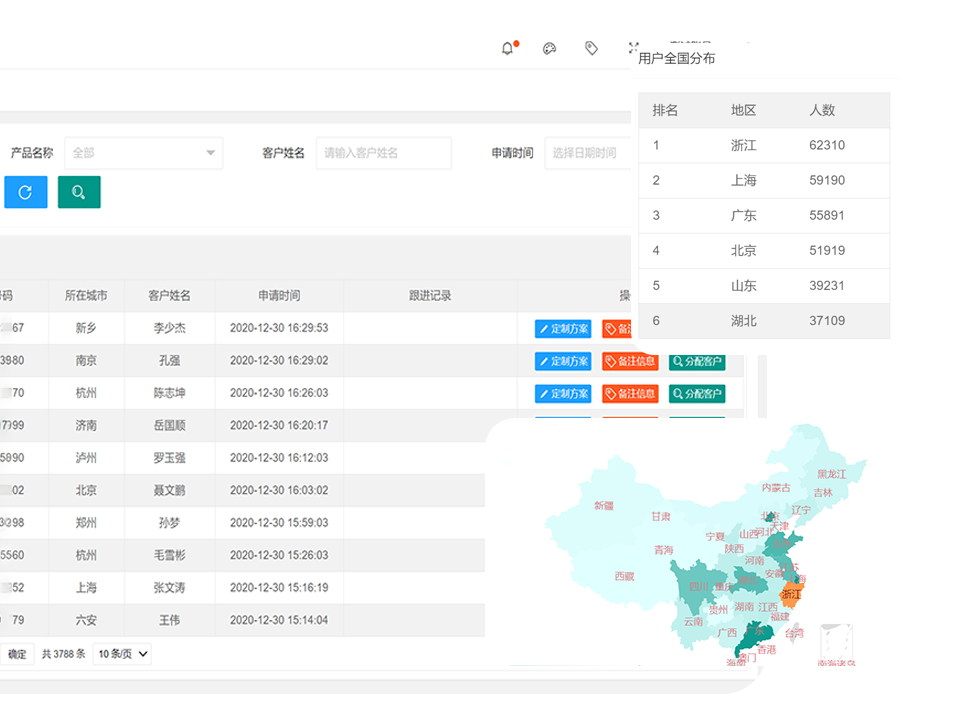The width and height of the screenshot is (963, 721).
Task: Click the 客户姓名 input field
Action: tap(383, 153)
